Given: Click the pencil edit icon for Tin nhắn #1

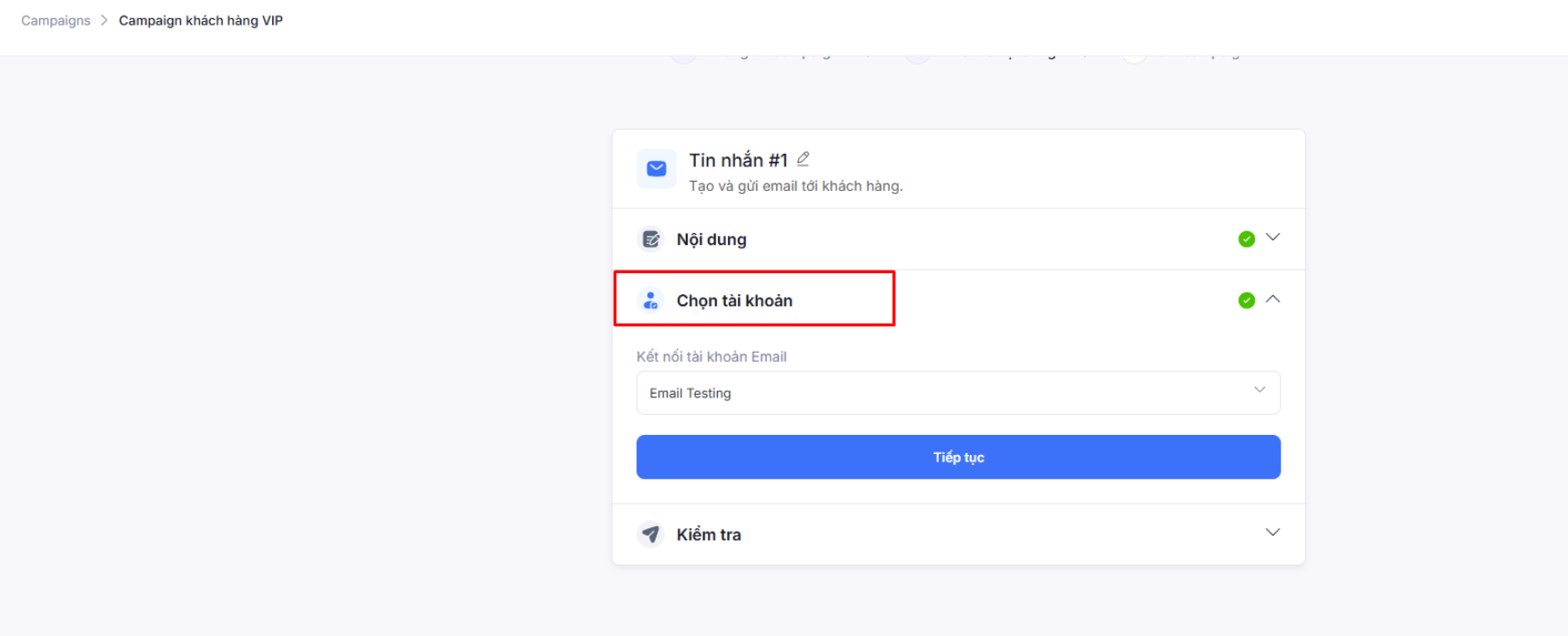Looking at the screenshot, I should tap(804, 159).
